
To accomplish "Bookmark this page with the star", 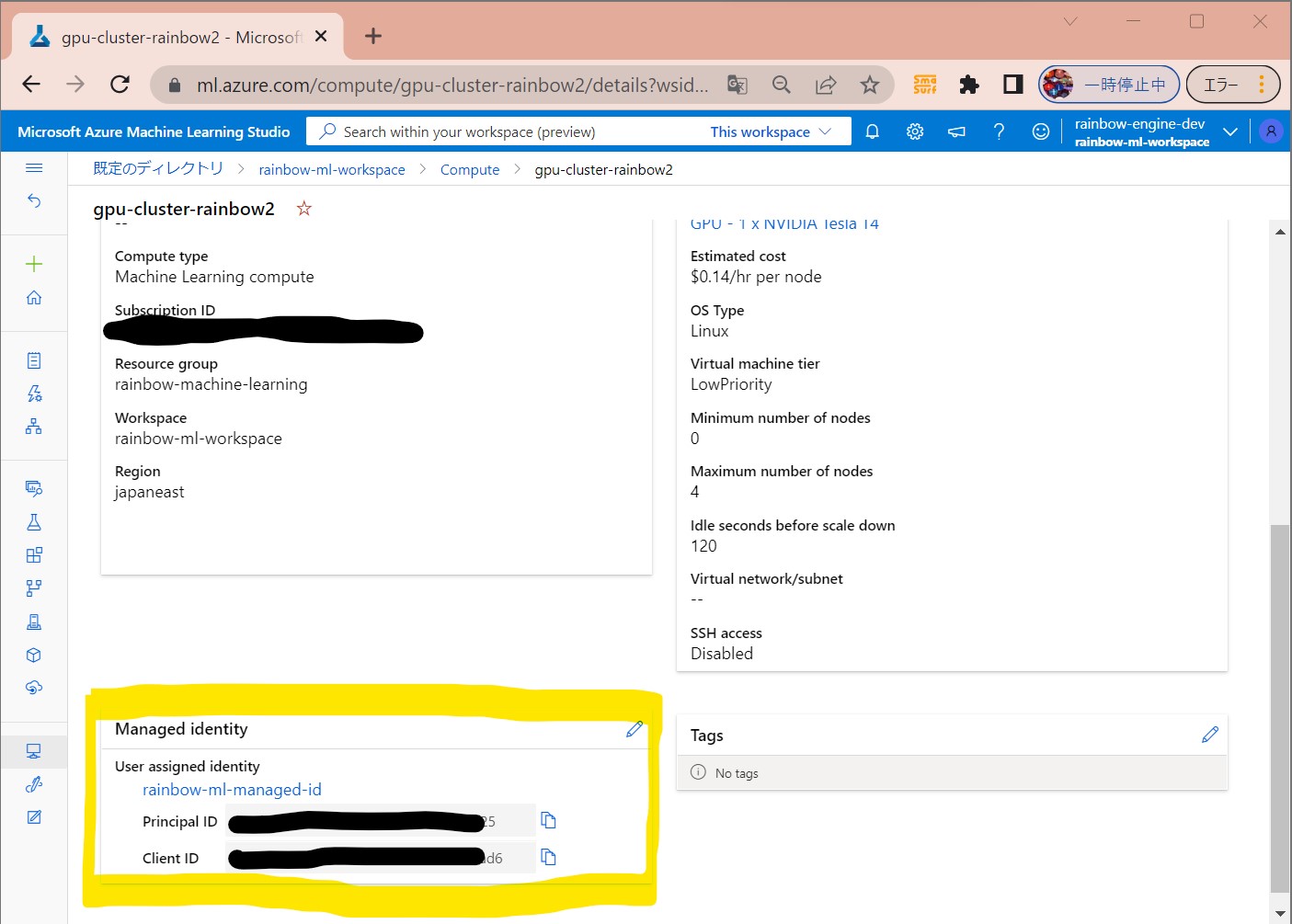I will [x=870, y=85].
